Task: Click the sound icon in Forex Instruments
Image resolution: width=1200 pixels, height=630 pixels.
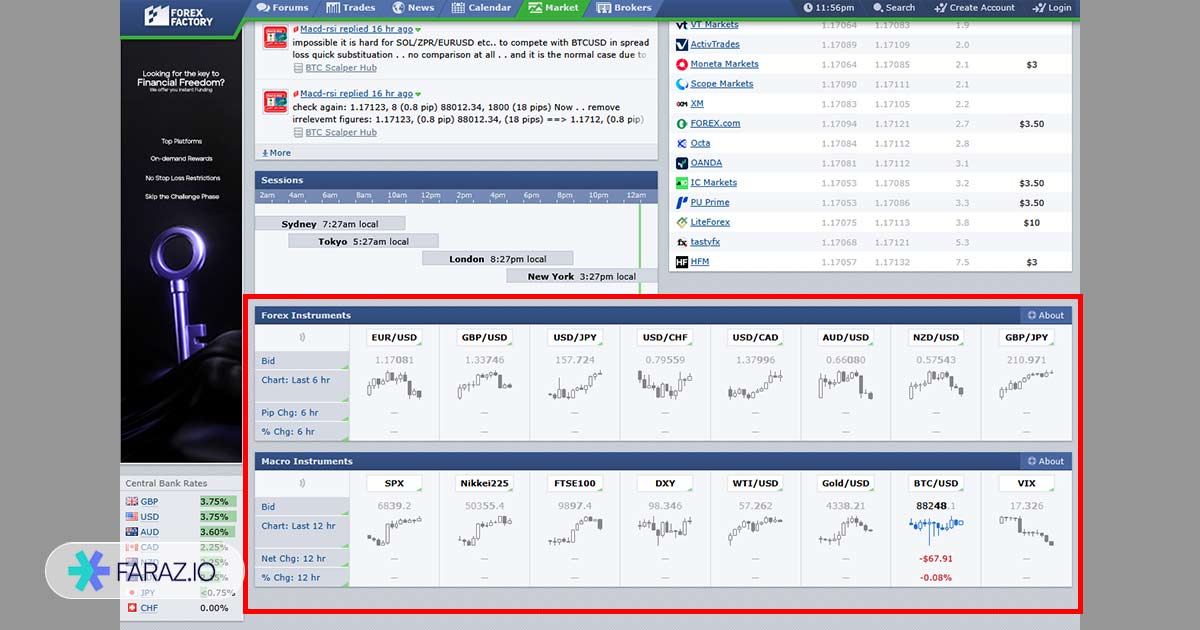Action: pyautogui.click(x=302, y=337)
